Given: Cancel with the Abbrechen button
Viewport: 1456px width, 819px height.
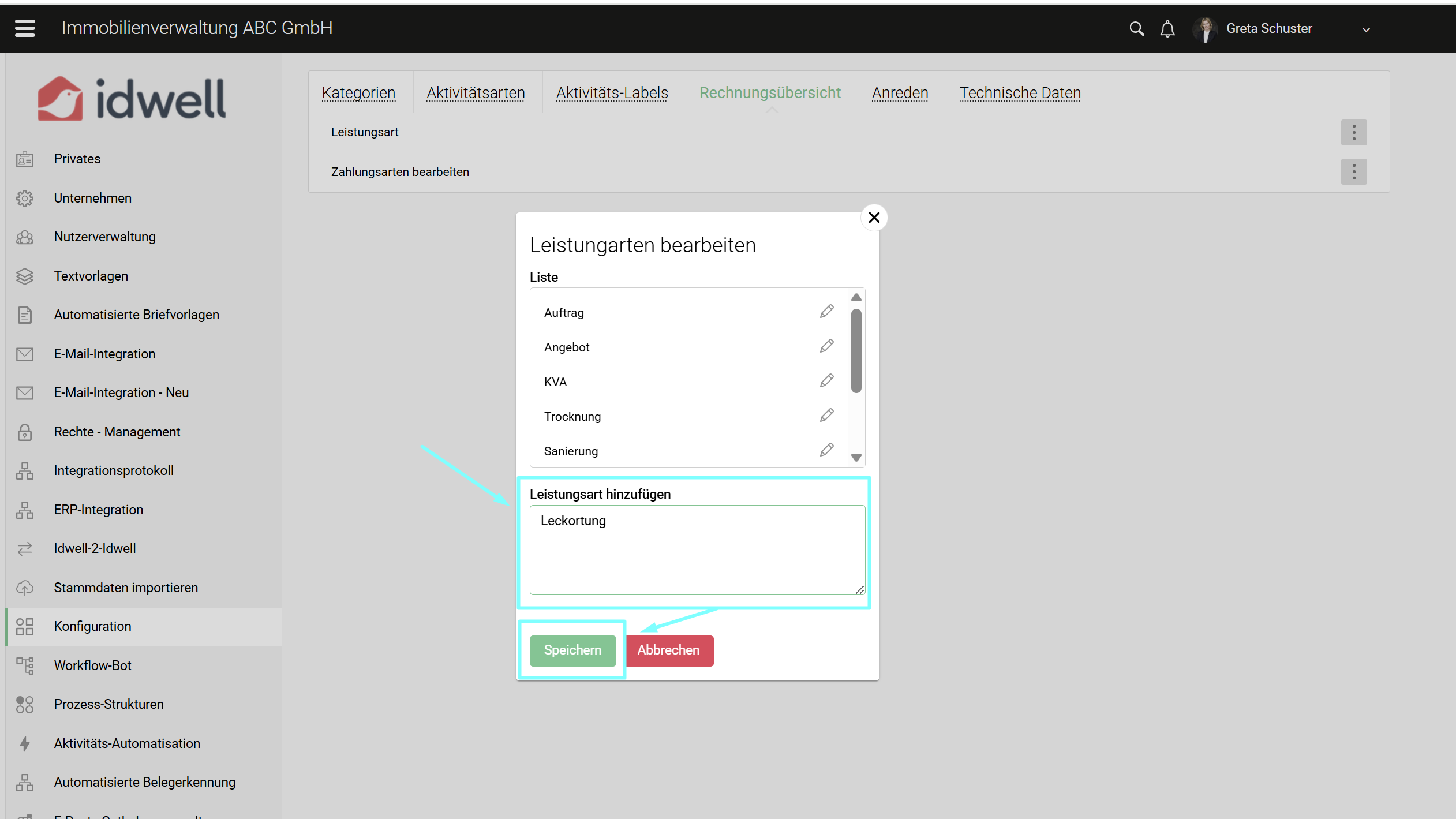Looking at the screenshot, I should 668,650.
